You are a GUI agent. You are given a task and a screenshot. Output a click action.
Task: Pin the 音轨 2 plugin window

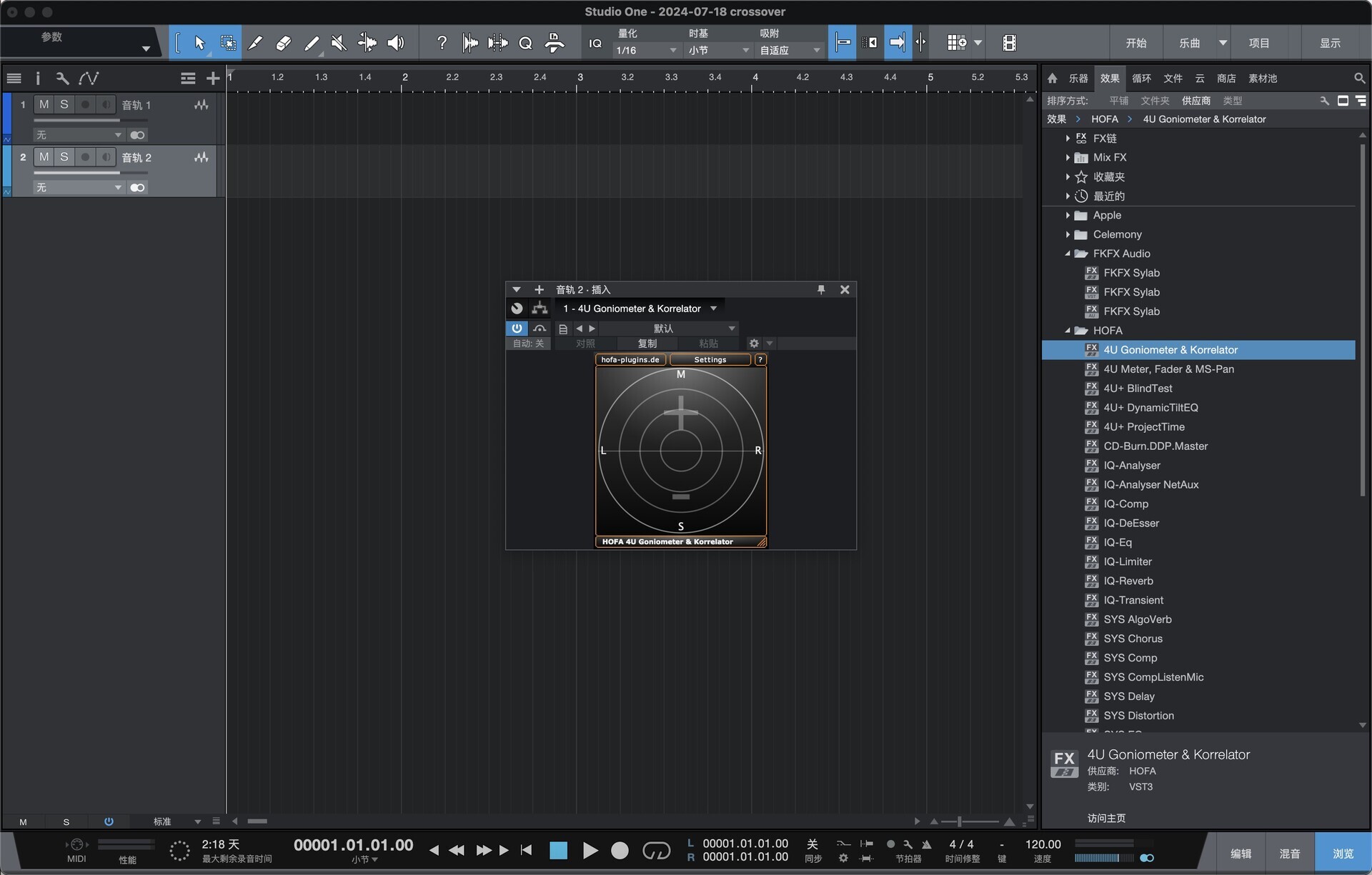(821, 289)
